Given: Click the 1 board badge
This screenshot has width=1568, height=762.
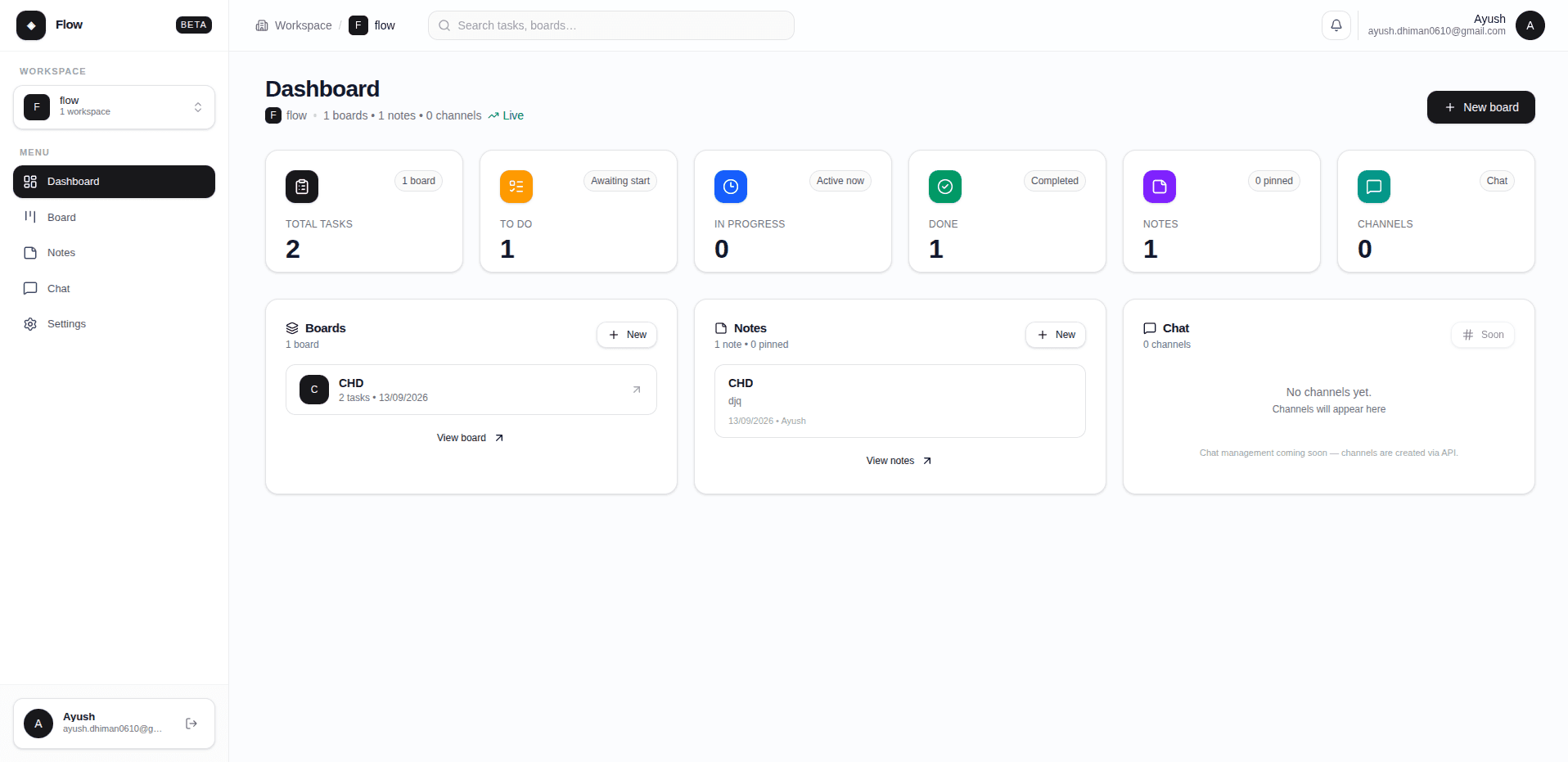Looking at the screenshot, I should 418,181.
